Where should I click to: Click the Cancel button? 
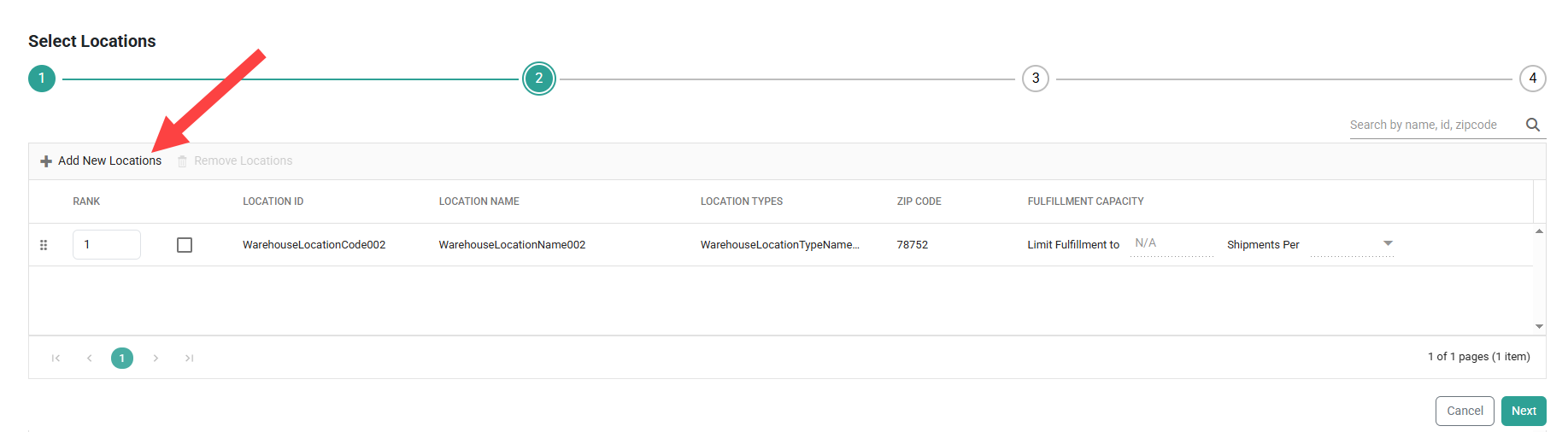[1465, 411]
